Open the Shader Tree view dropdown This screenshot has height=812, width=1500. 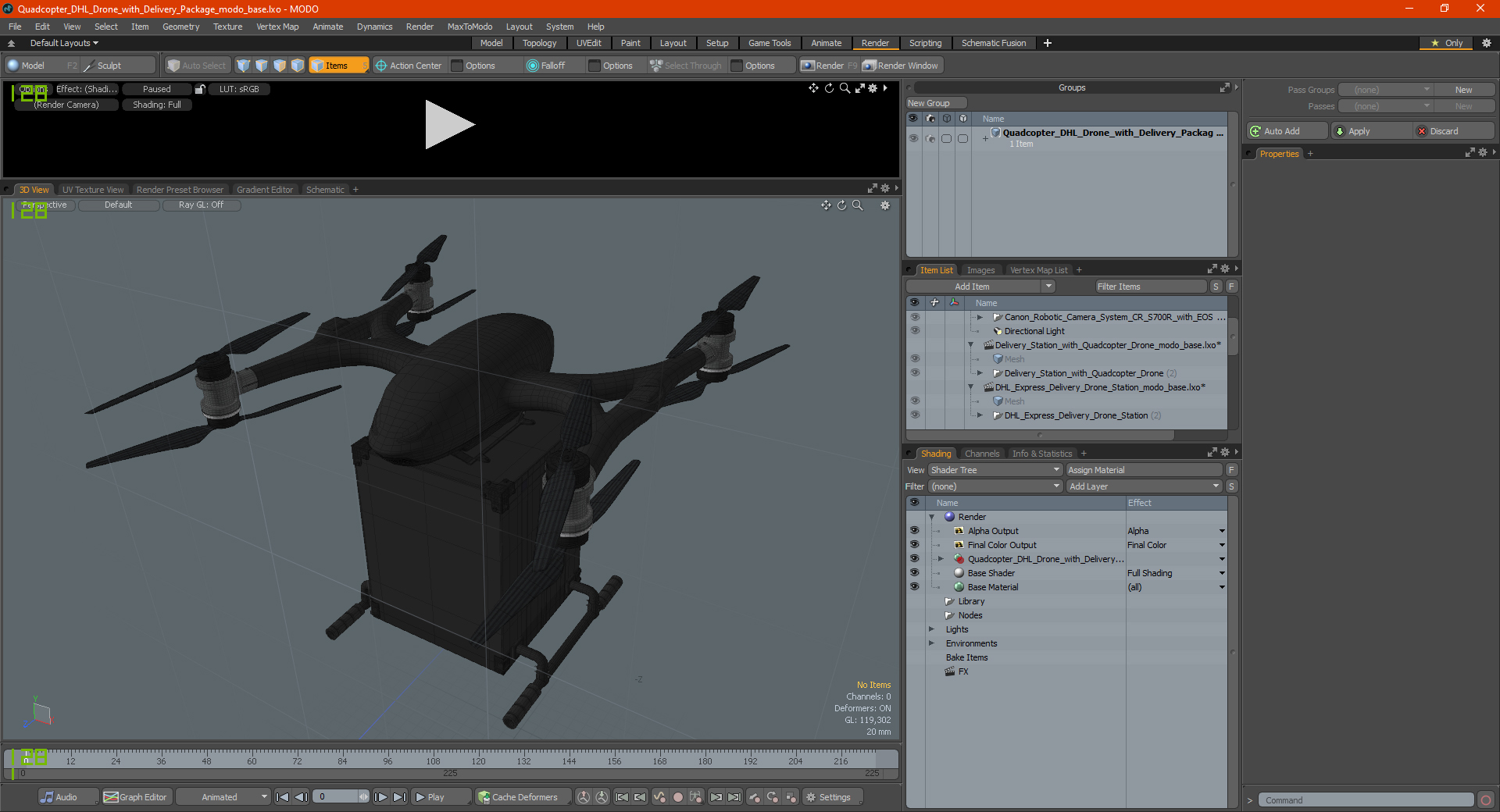[995, 470]
